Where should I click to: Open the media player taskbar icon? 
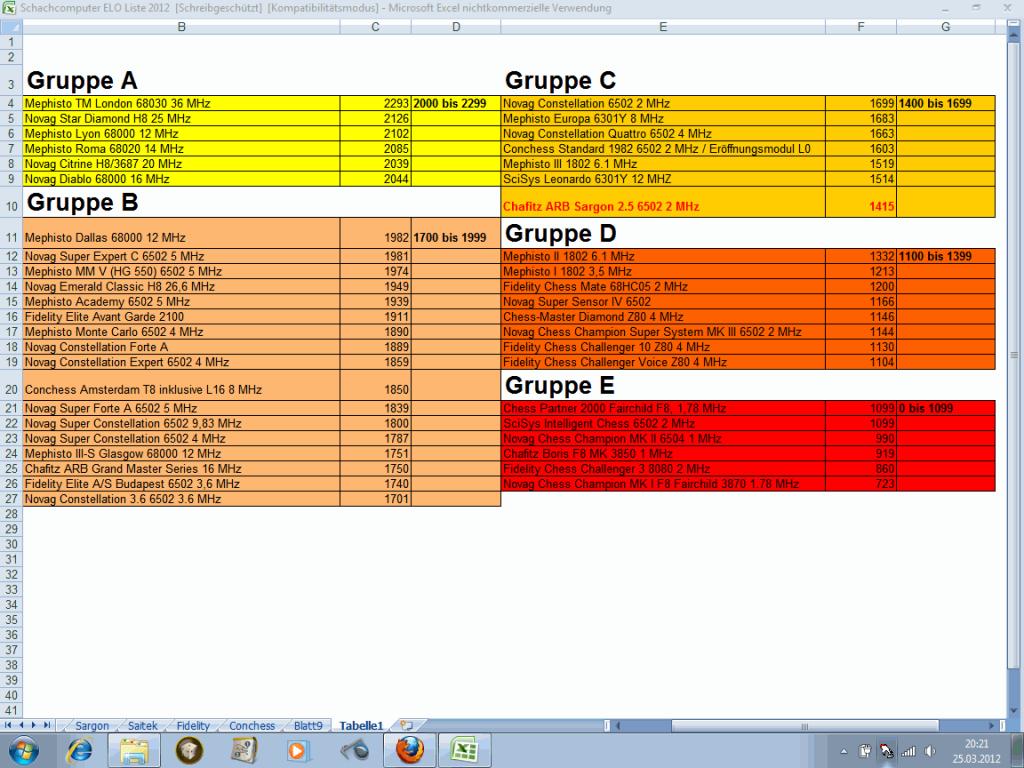(298, 751)
